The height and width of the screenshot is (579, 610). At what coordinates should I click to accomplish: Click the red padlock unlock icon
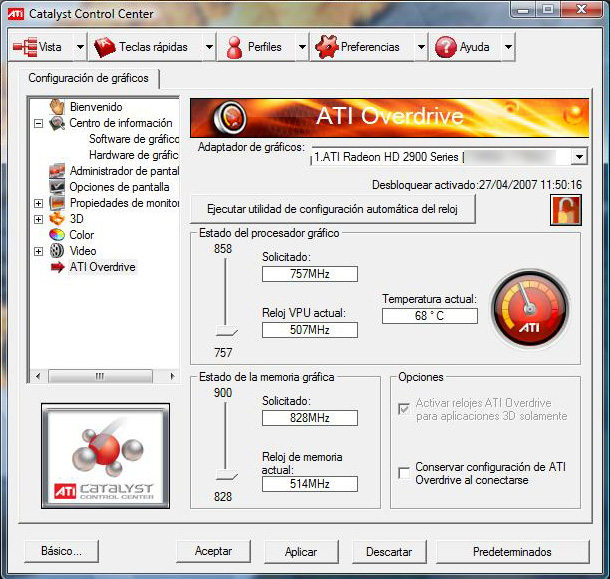pyautogui.click(x=564, y=210)
